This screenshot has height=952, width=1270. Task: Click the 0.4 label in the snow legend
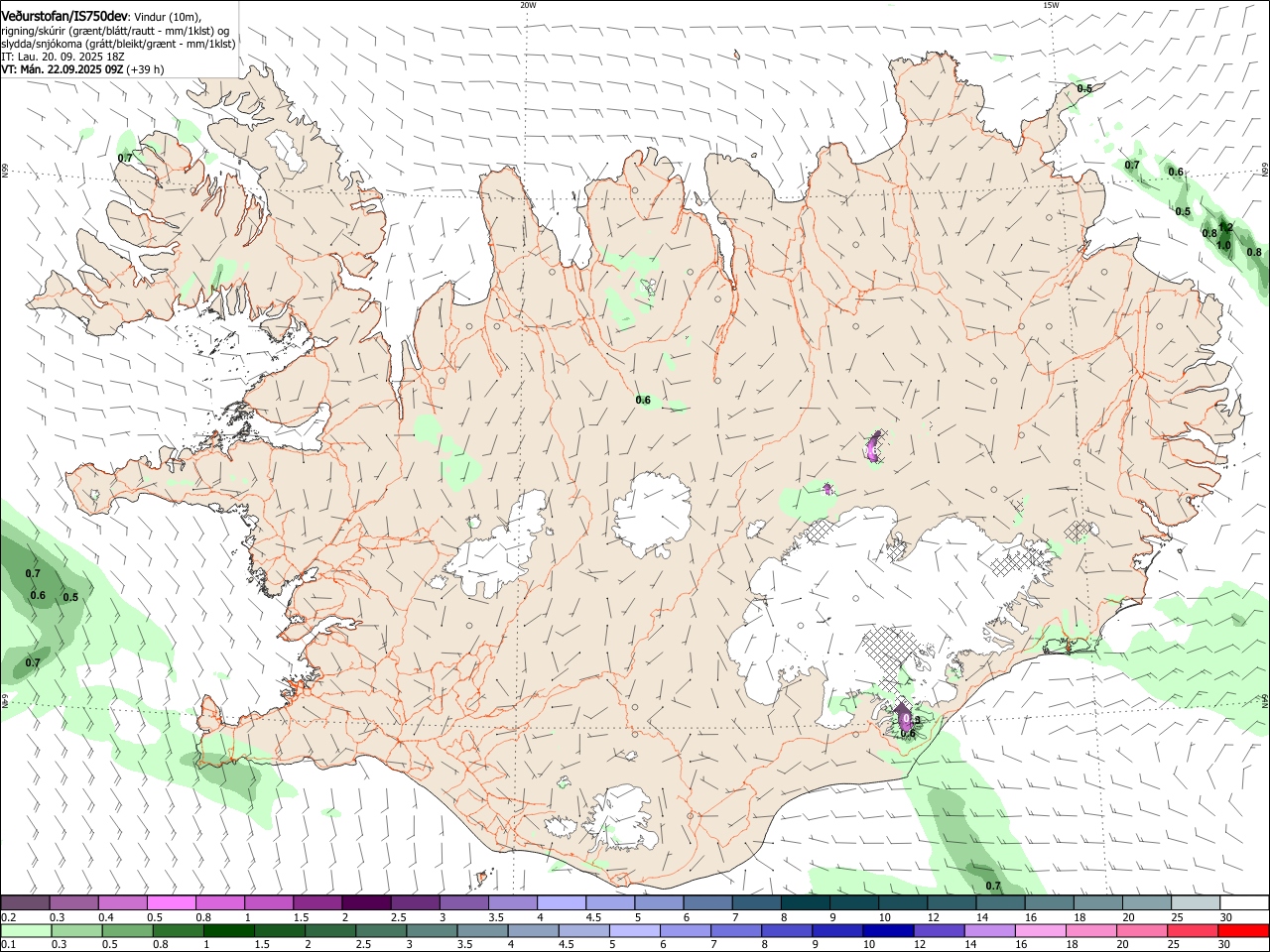click(106, 917)
